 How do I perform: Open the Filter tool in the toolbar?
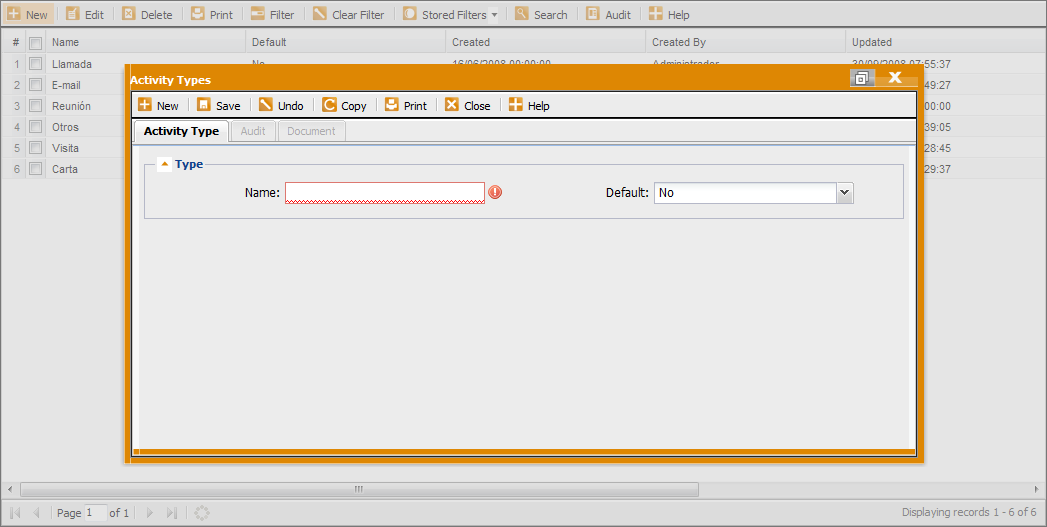click(272, 14)
